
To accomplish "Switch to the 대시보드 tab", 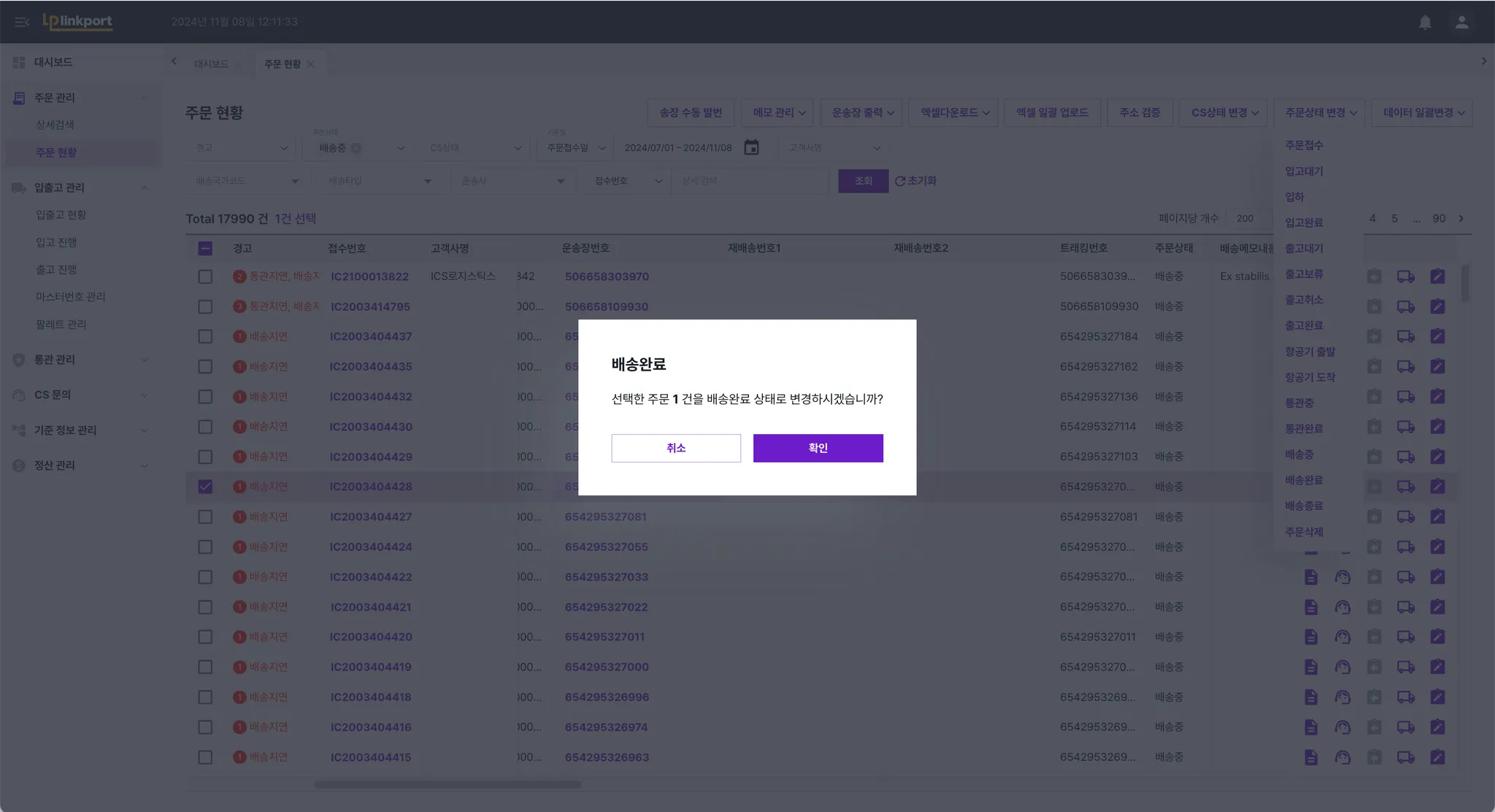I will (211, 64).
